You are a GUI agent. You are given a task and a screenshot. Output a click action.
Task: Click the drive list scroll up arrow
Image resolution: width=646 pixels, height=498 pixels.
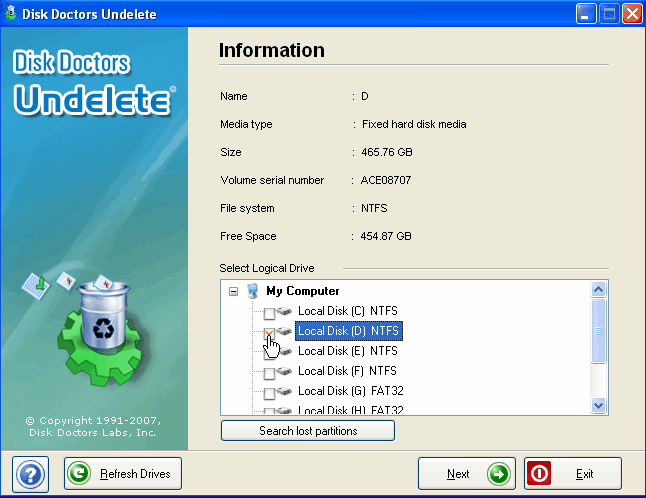[598, 290]
